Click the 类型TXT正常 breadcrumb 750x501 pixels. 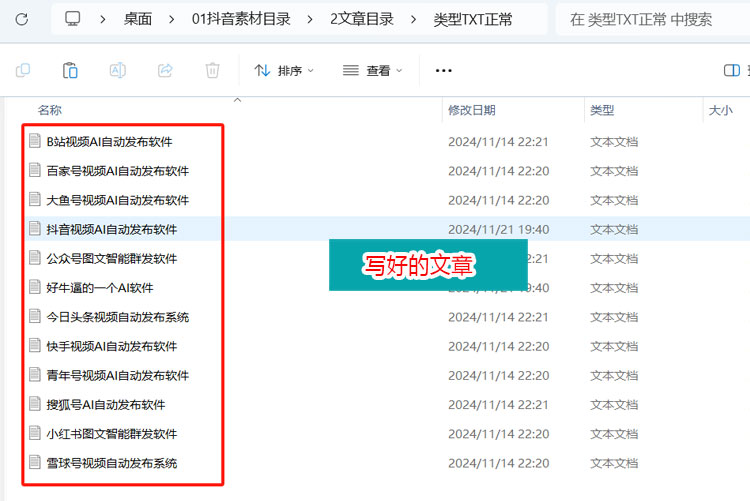(473, 19)
